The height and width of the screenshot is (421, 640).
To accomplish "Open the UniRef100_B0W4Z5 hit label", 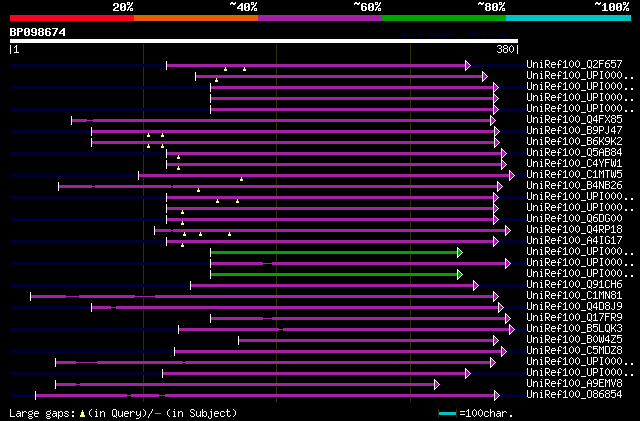I will point(574,339).
